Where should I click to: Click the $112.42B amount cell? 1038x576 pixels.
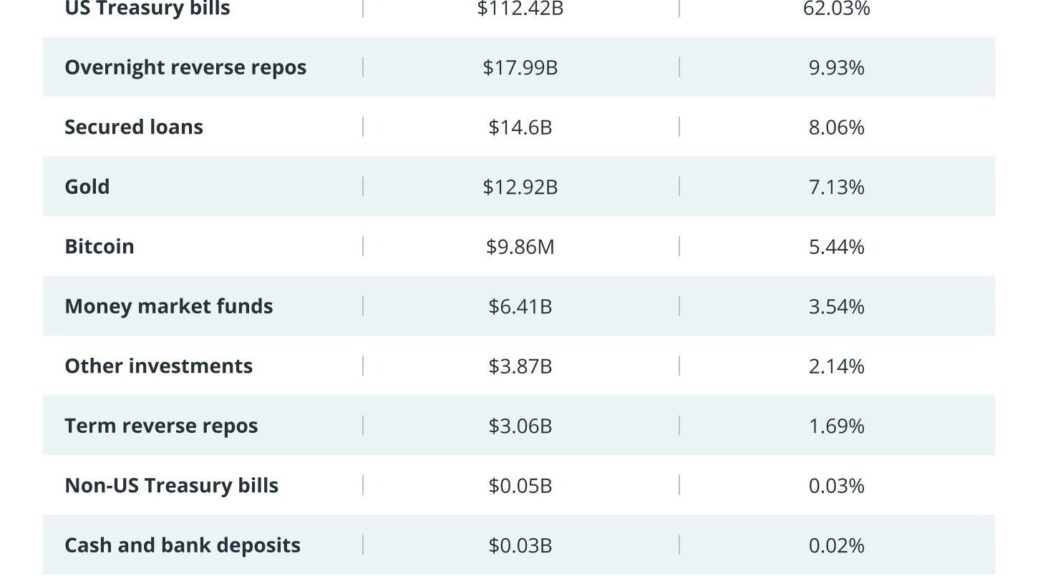520,8
